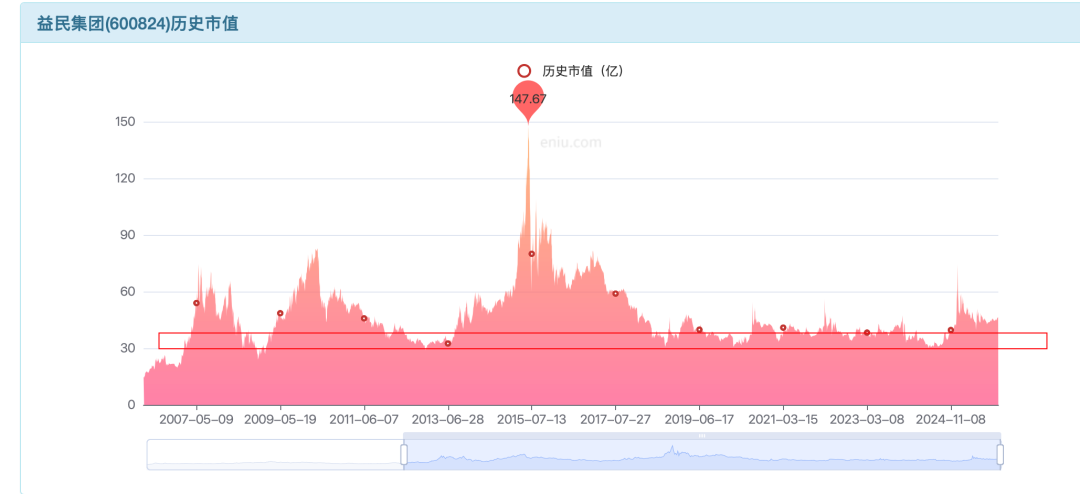The image size is (1080, 494).
Task: Click the 120 y-axis value label
Action: pos(126,178)
